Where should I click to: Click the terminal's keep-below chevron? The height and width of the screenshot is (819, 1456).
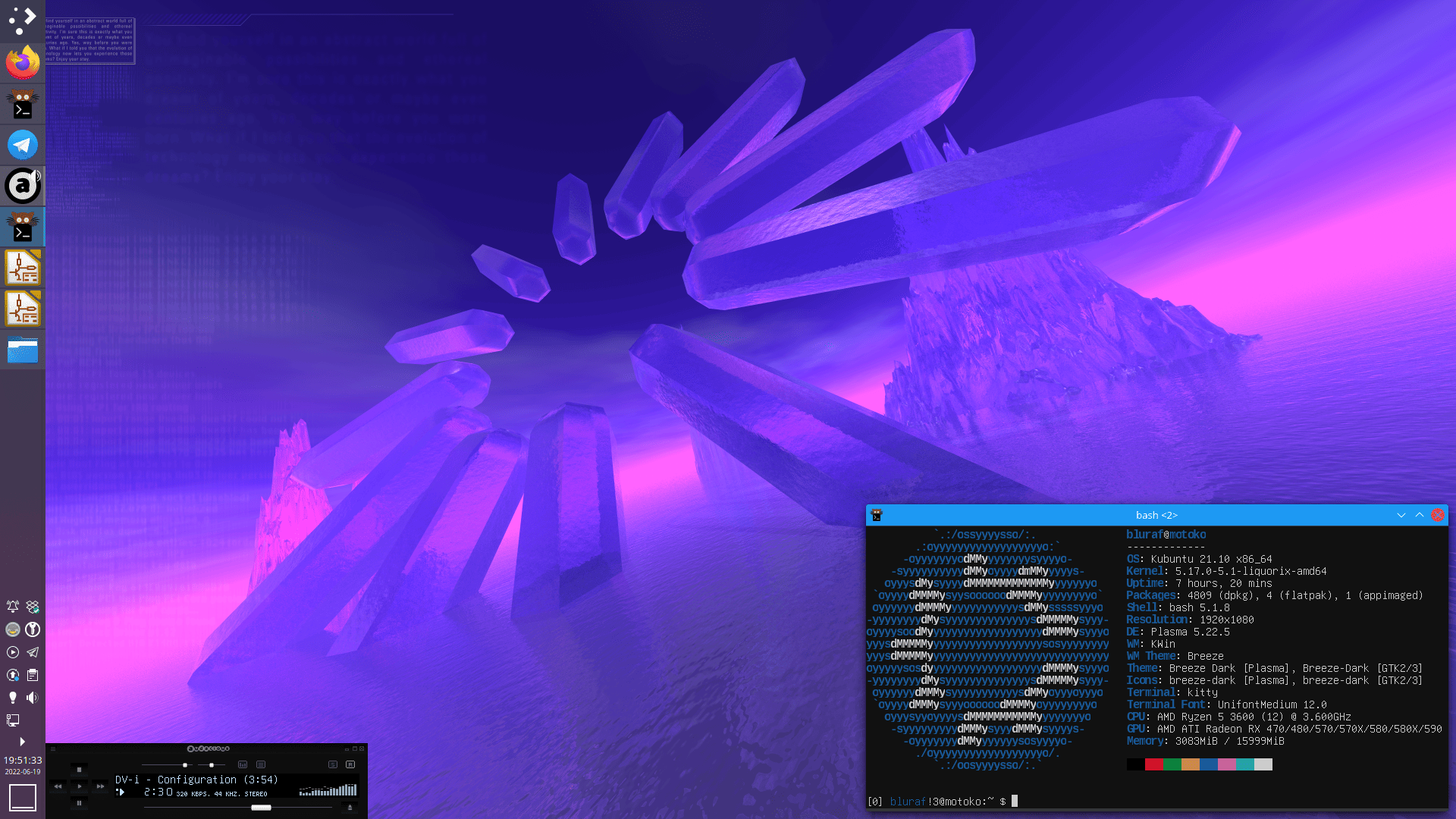(1401, 515)
